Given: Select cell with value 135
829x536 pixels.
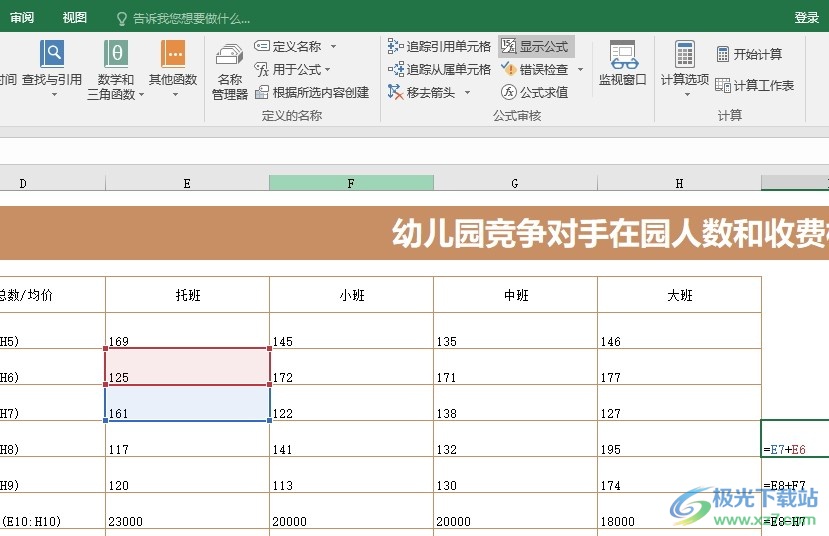Looking at the screenshot, I should 515,330.
